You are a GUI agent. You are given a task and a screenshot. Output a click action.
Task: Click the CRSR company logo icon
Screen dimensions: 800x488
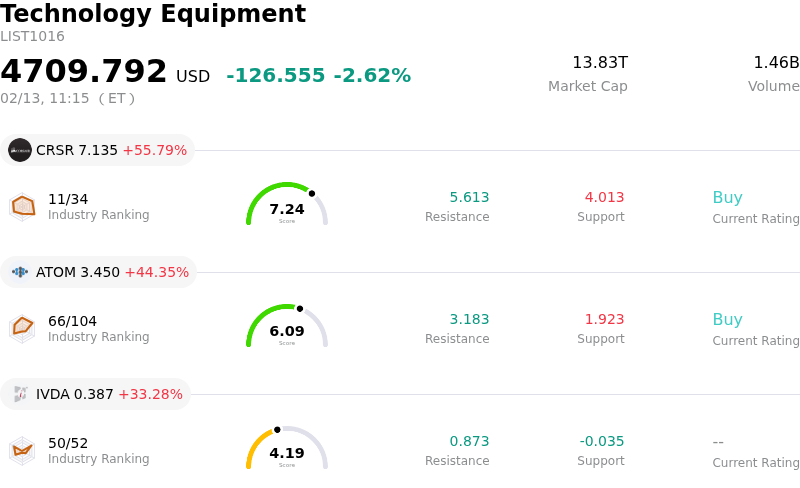coord(20,150)
